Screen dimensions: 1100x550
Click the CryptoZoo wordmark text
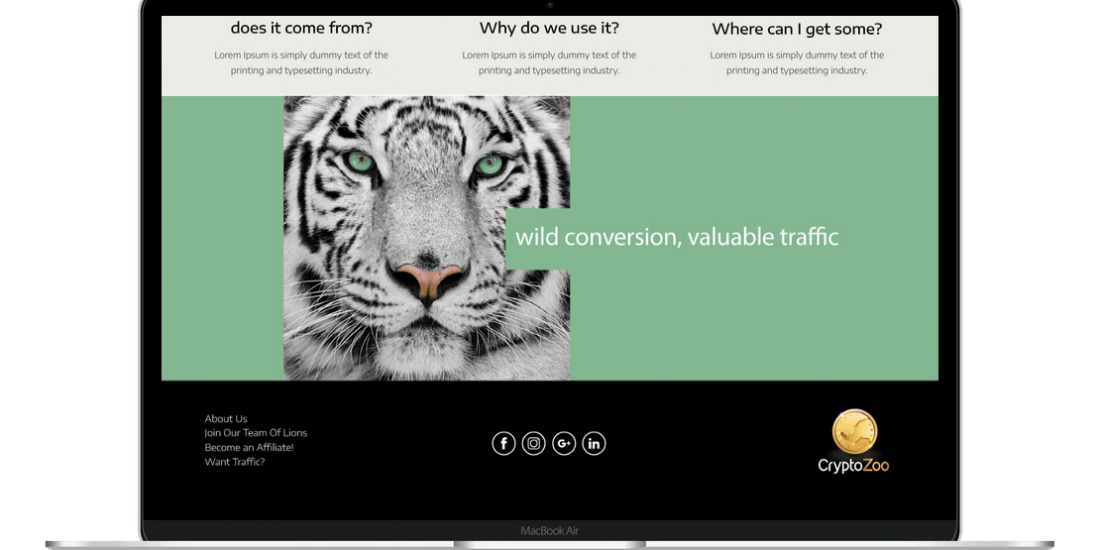click(853, 465)
